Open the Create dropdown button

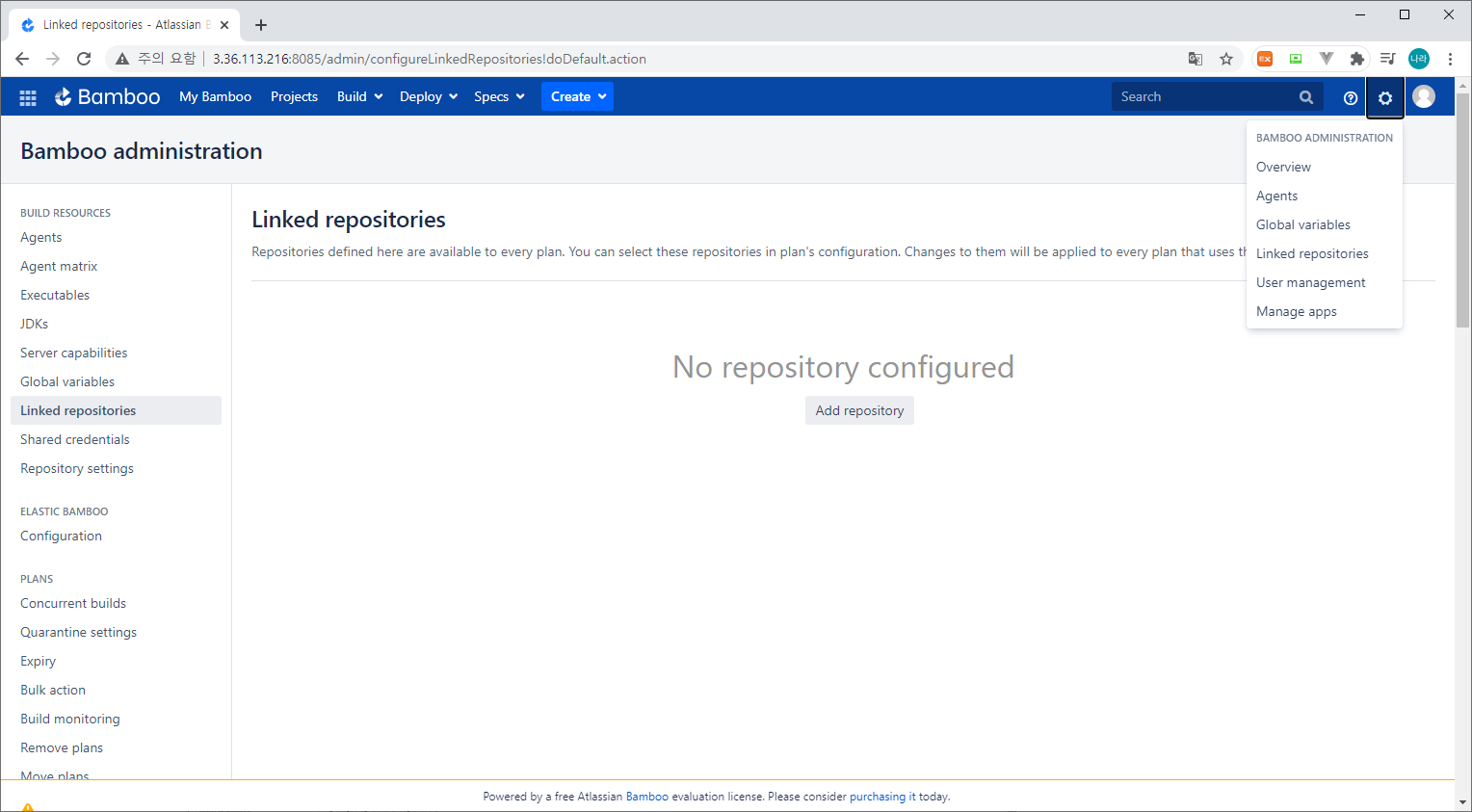[x=577, y=96]
